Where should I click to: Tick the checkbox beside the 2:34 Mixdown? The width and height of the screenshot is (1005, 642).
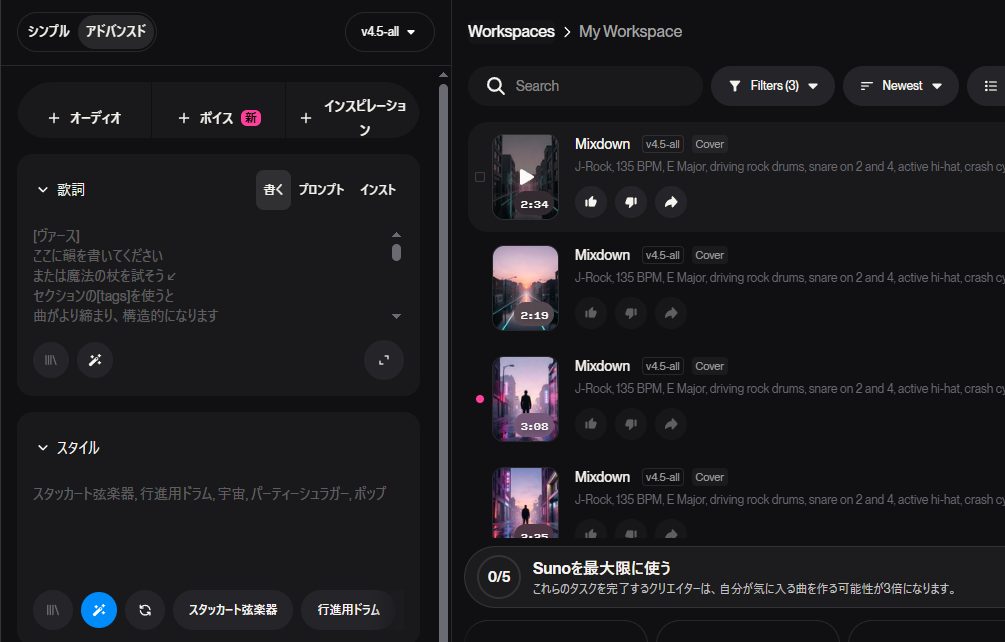pos(479,177)
